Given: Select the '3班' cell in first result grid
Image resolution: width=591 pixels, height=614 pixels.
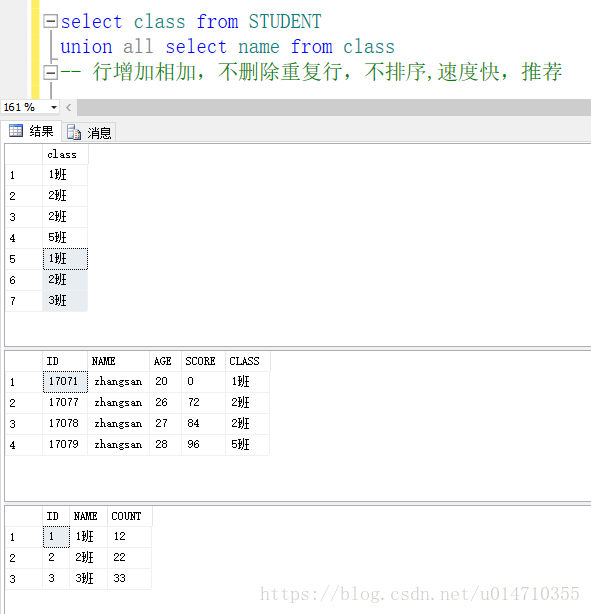Looking at the screenshot, I should click(65, 301).
